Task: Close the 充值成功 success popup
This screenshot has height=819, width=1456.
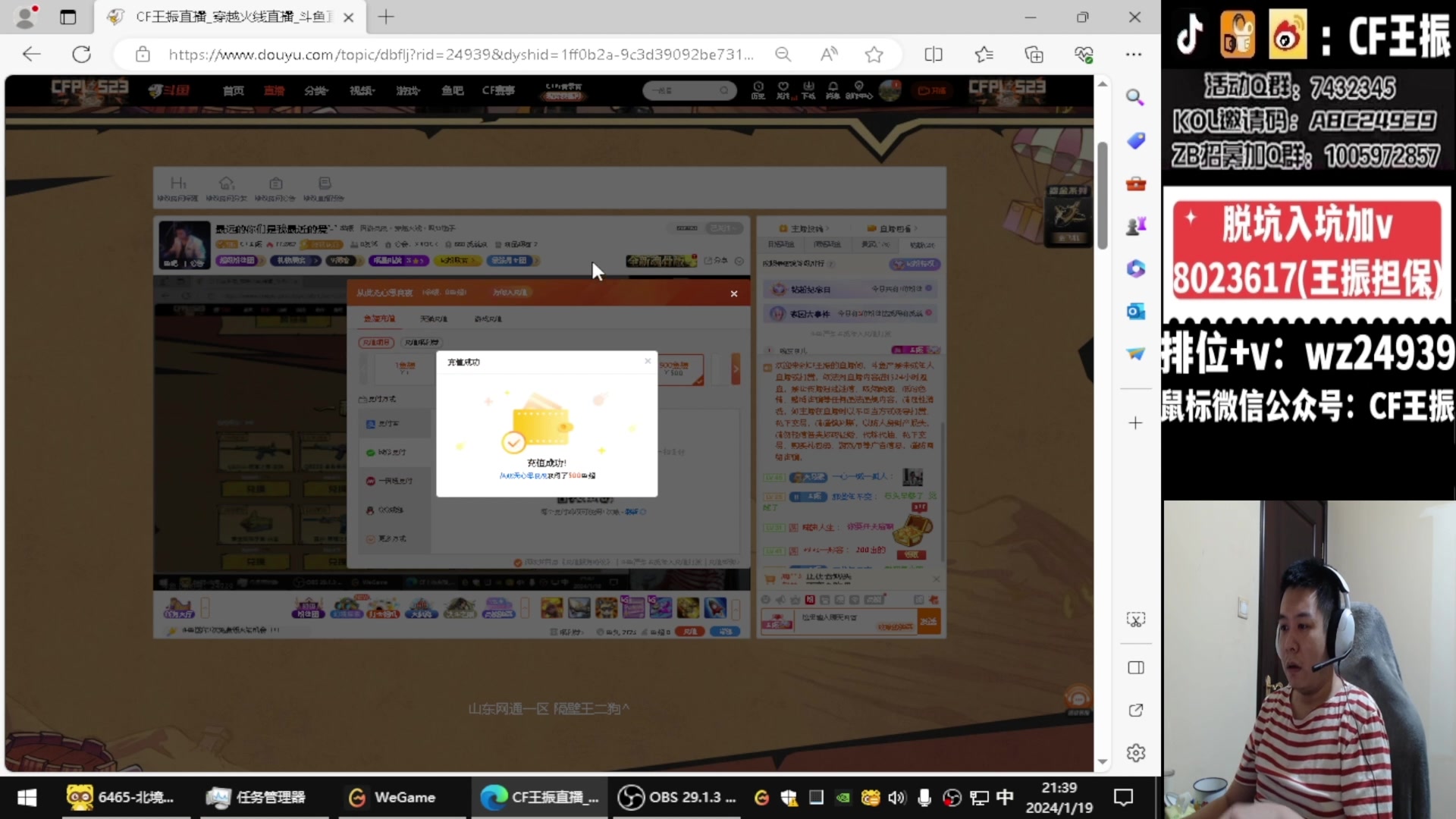Action: 648,362
